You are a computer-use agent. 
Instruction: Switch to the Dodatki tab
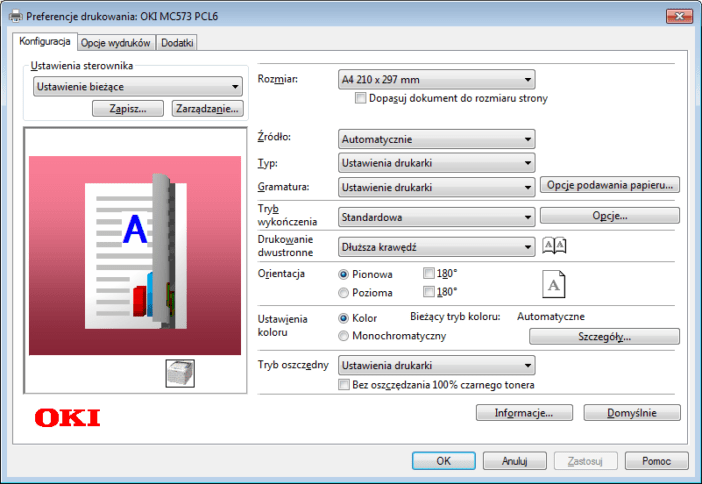pyautogui.click(x=177, y=43)
